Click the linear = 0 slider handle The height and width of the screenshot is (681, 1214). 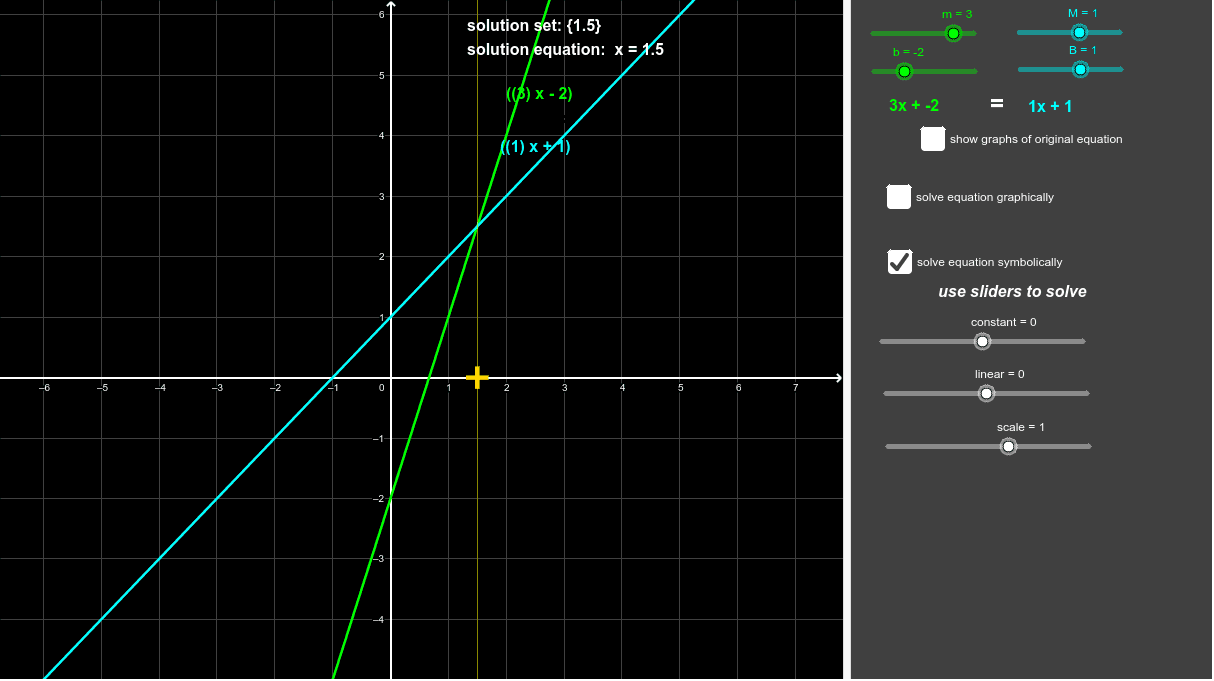coord(986,393)
